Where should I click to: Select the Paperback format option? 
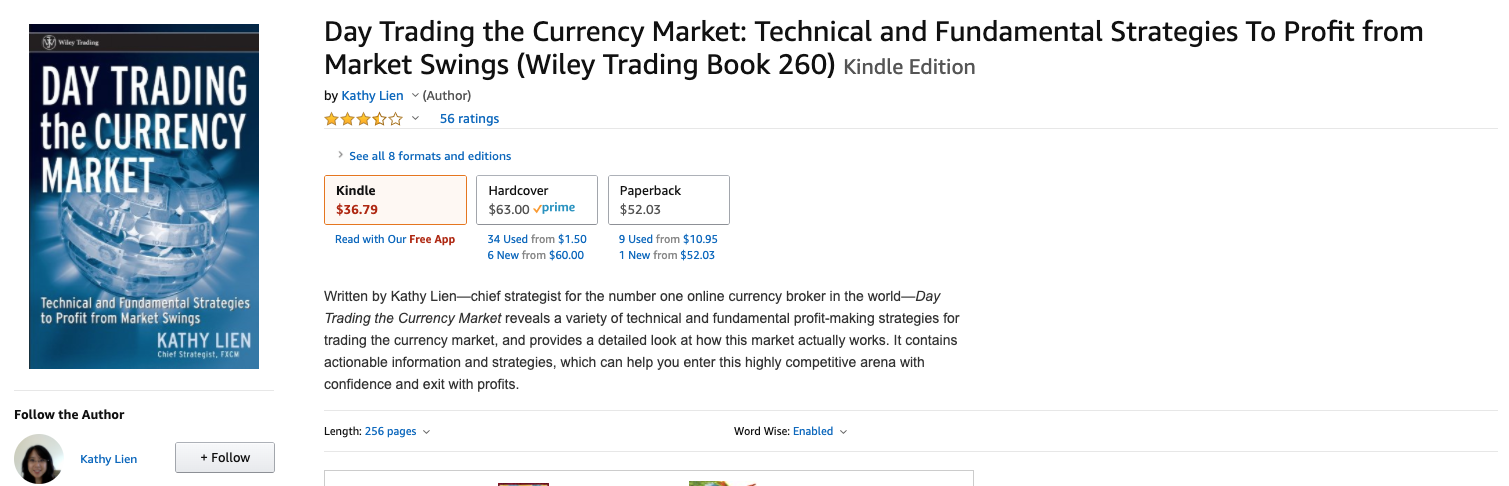[x=669, y=200]
